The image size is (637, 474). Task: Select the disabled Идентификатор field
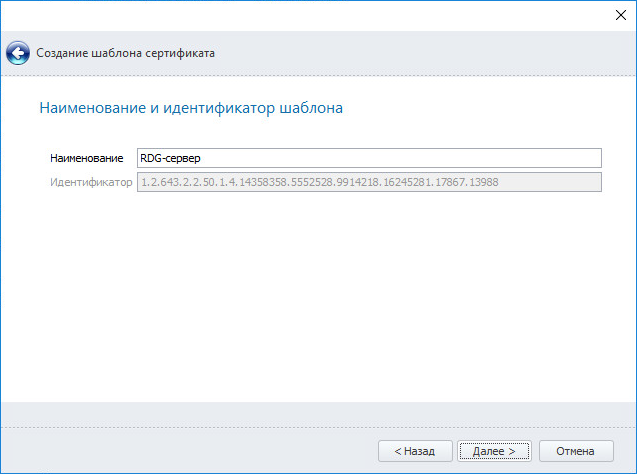[369, 182]
